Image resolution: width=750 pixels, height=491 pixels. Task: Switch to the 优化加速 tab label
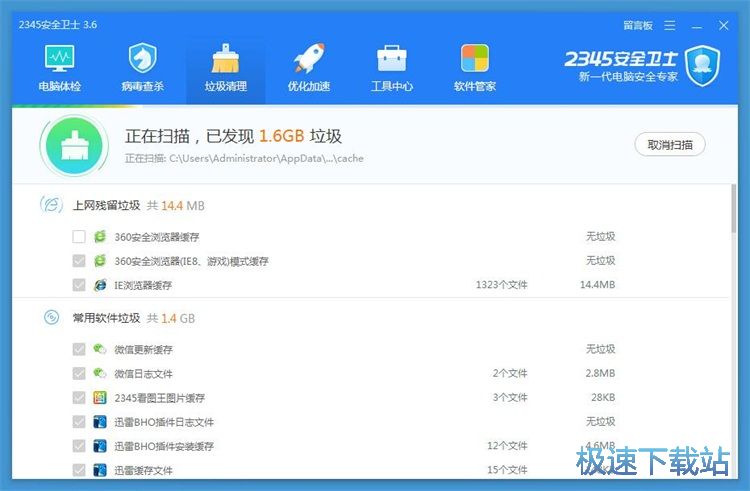(x=309, y=87)
